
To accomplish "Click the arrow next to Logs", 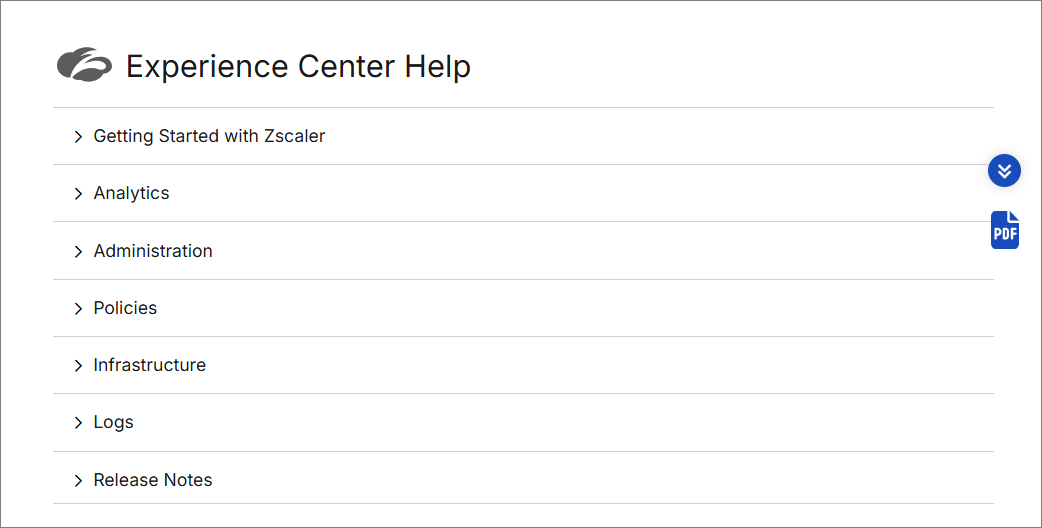I will pyautogui.click(x=78, y=423).
